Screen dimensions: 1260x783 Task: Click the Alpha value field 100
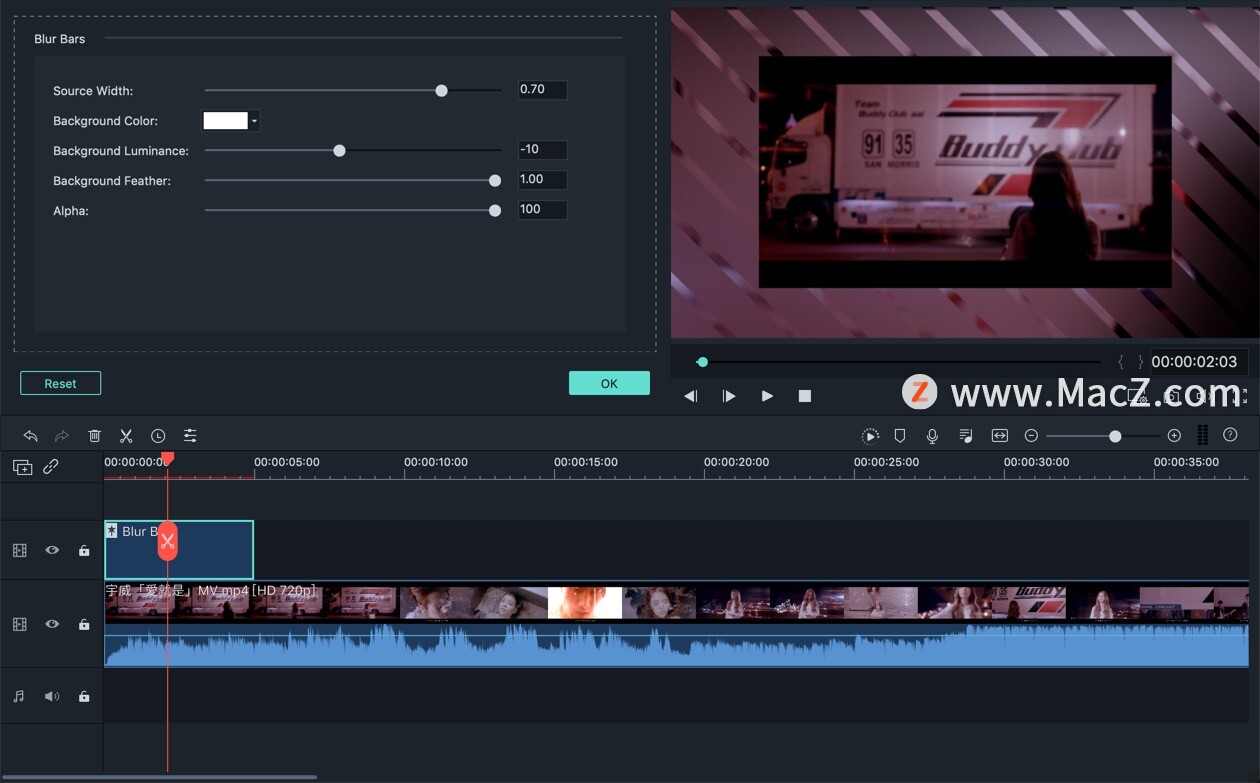(x=542, y=210)
